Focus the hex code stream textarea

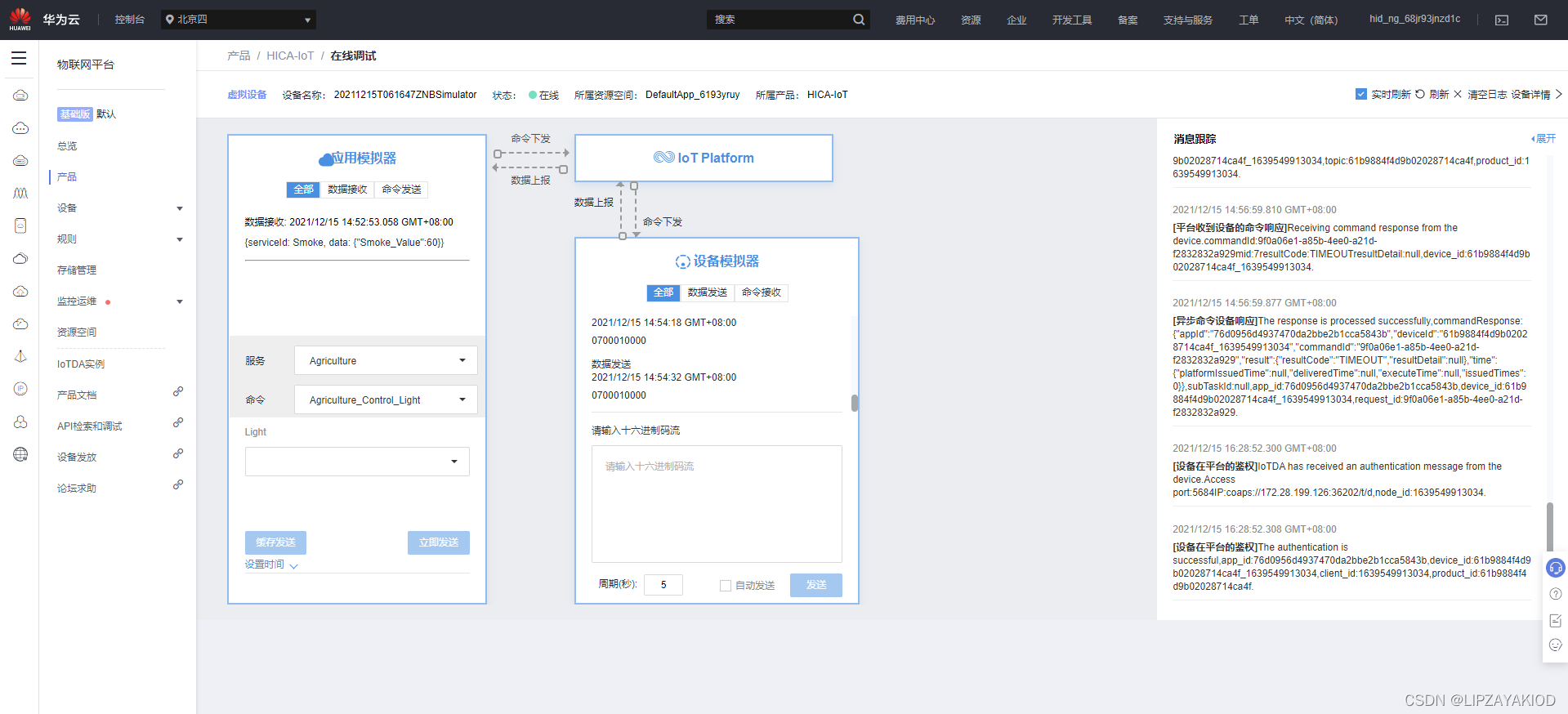717,503
